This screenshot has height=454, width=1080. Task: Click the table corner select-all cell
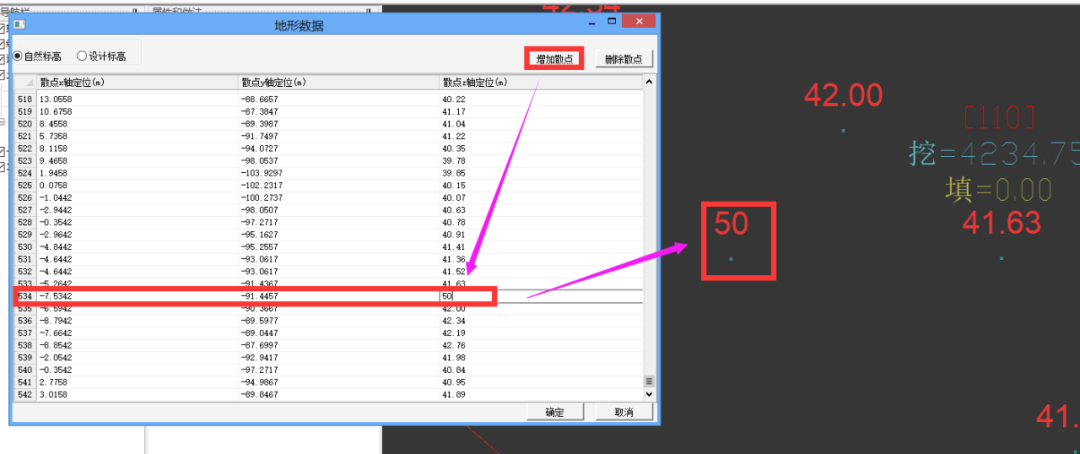25,82
